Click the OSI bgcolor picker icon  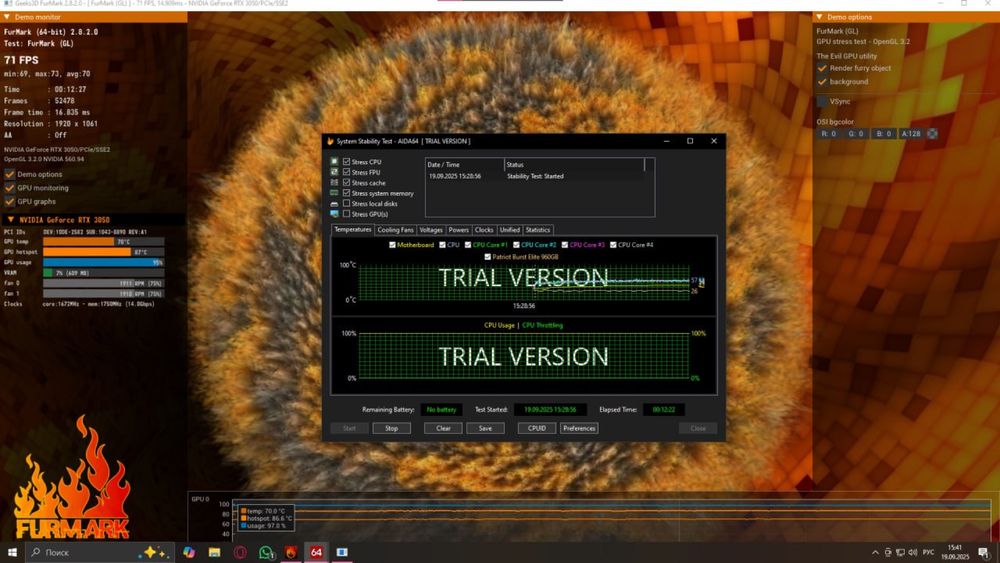coord(932,134)
